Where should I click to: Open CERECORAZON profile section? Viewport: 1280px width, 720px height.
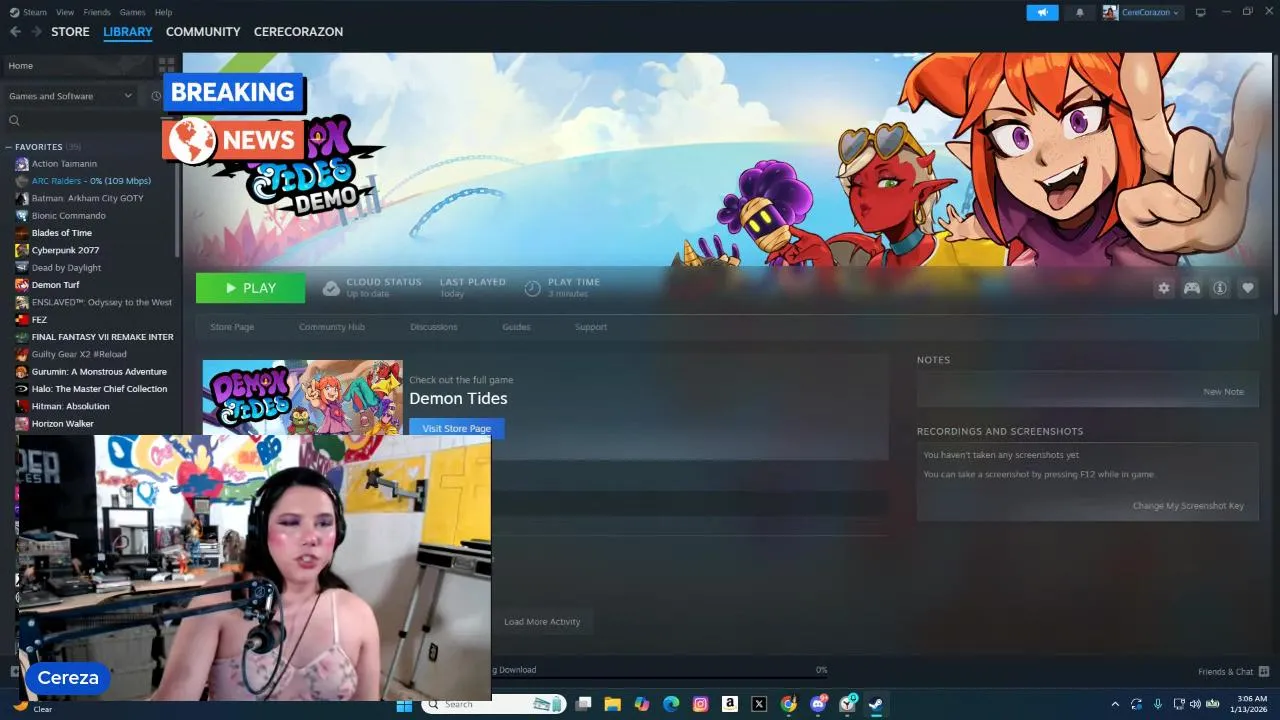click(298, 32)
